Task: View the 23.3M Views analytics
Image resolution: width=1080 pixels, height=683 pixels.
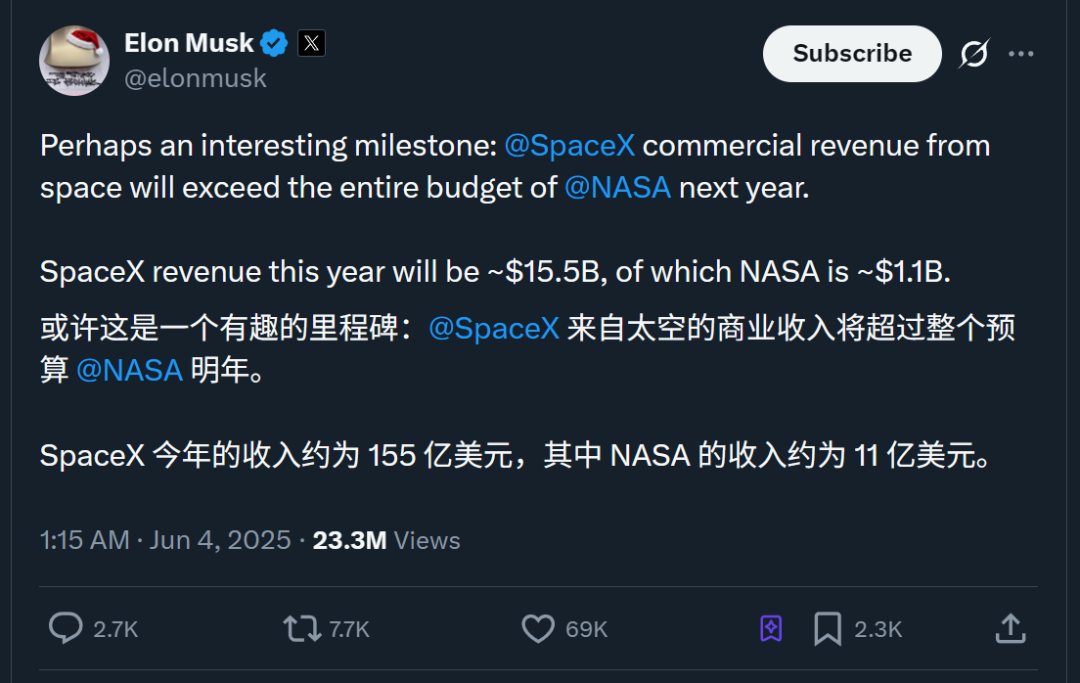Action: pos(386,540)
